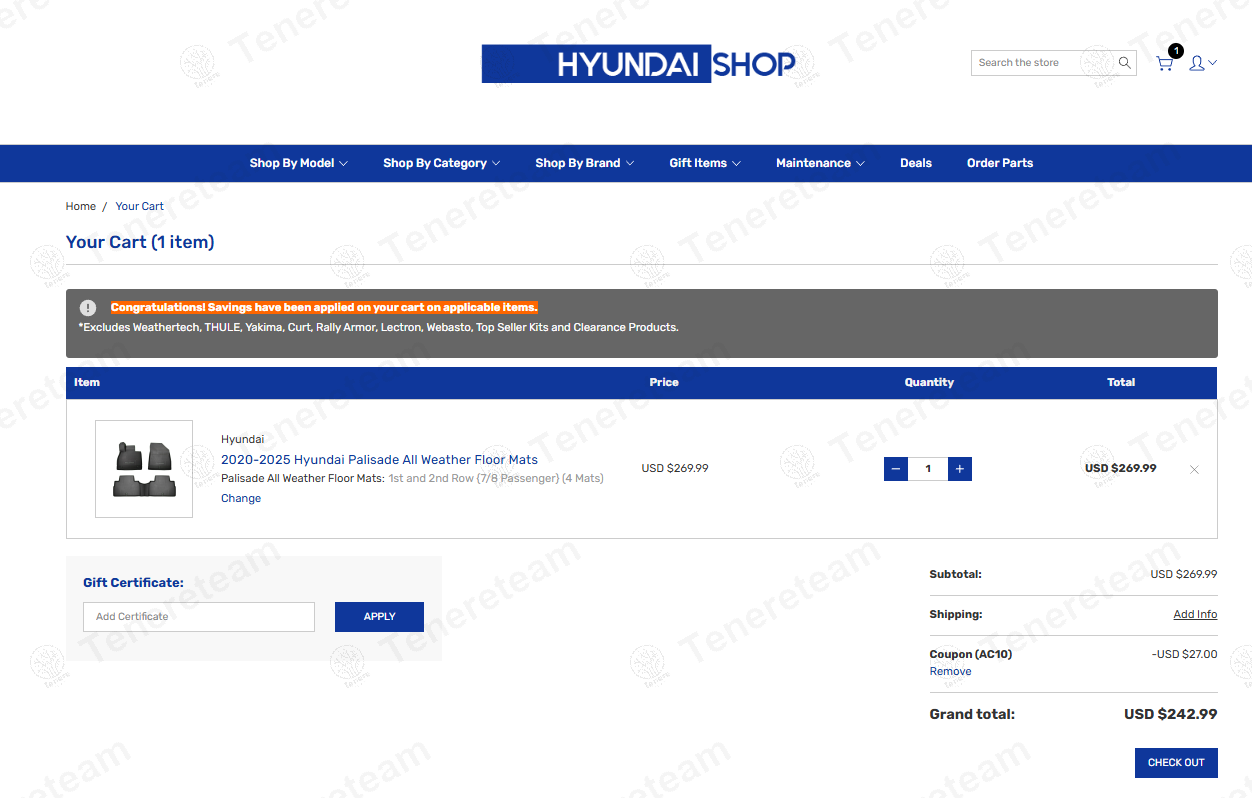Click the Grand total USD $242.99 amount
Viewport: 1252px width, 798px height.
point(1171,714)
